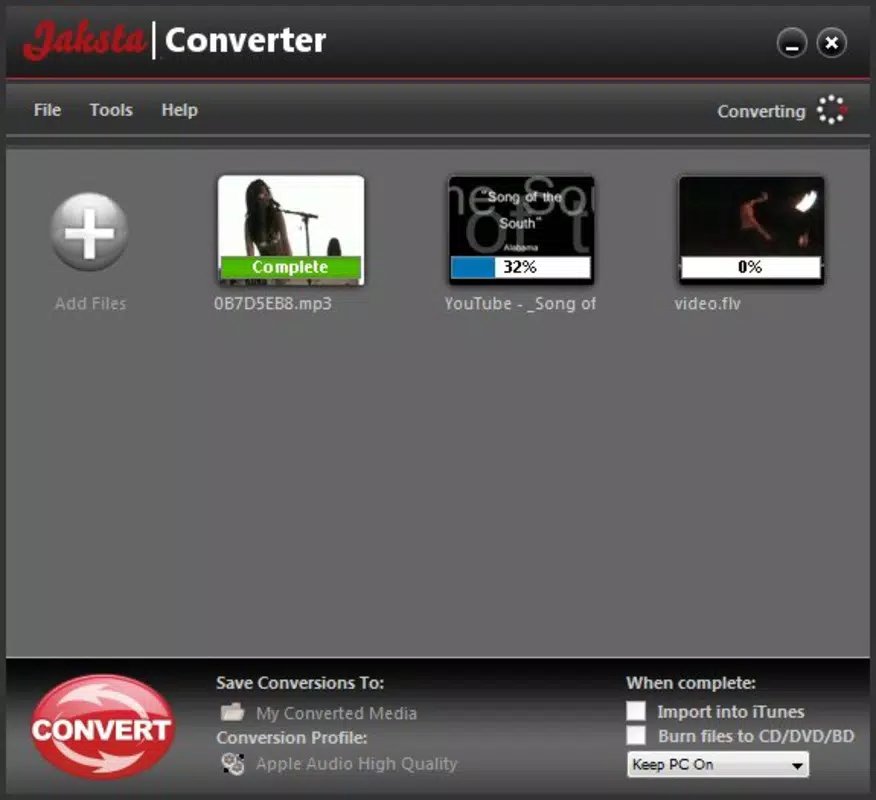This screenshot has width=876, height=800.
Task: Click the conversion profile gears icon
Action: point(232,764)
